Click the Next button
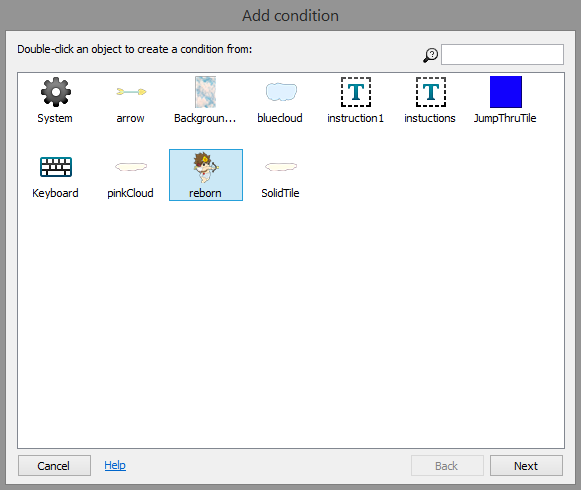Image resolution: width=581 pixels, height=490 pixels. (x=526, y=466)
